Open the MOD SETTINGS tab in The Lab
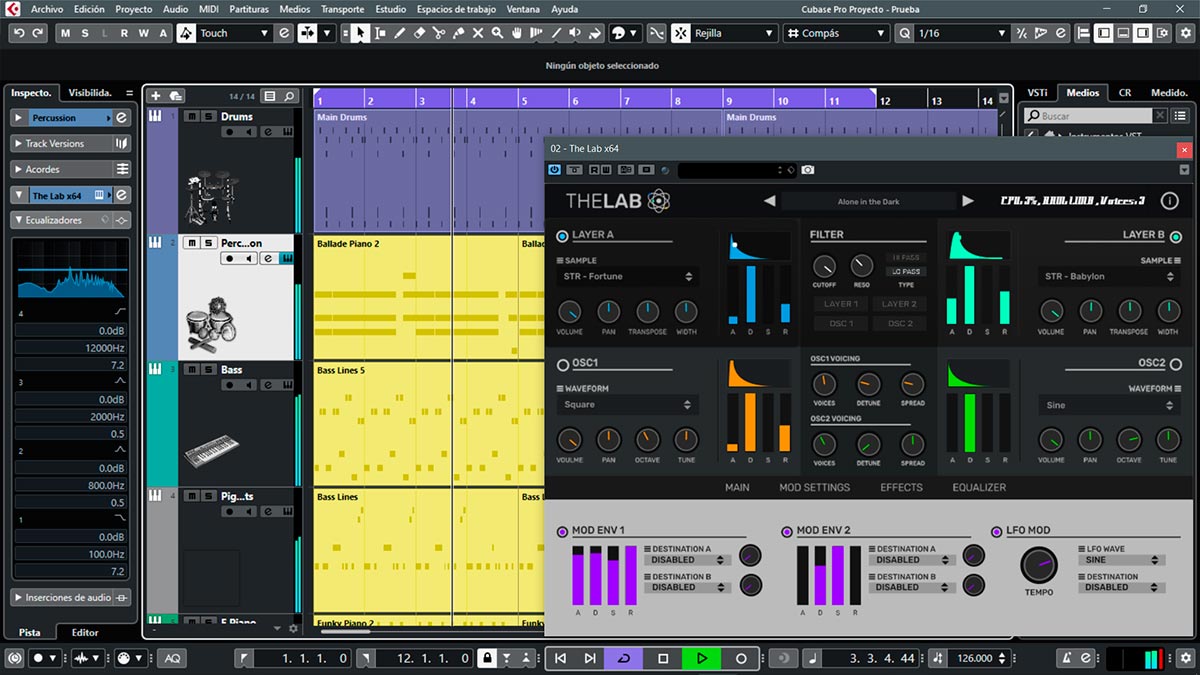Image resolution: width=1200 pixels, height=675 pixels. (x=814, y=487)
